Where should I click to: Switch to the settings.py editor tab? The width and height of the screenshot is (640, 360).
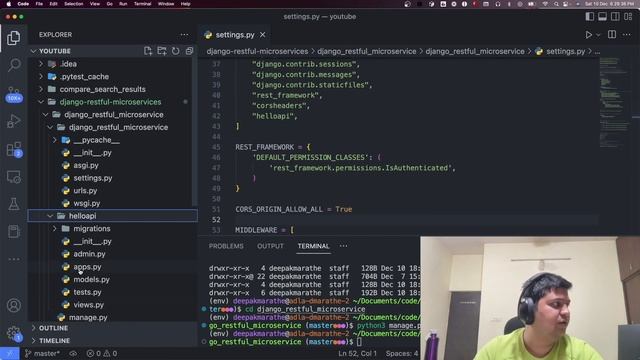pyautogui.click(x=235, y=35)
